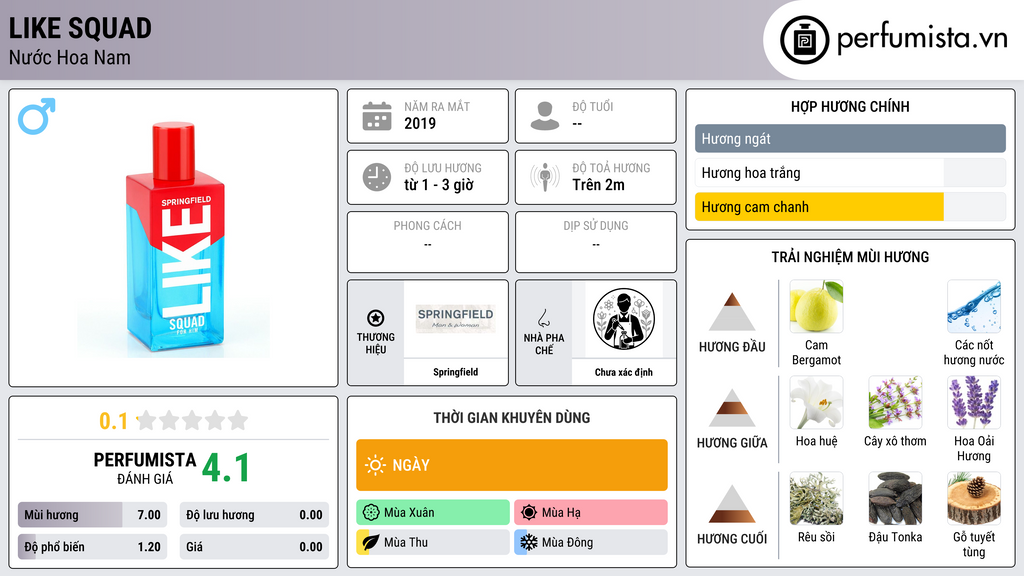Viewport: 1024px width, 576px height.
Task: Select the Hoa Oải Hương note image
Action: (974, 402)
